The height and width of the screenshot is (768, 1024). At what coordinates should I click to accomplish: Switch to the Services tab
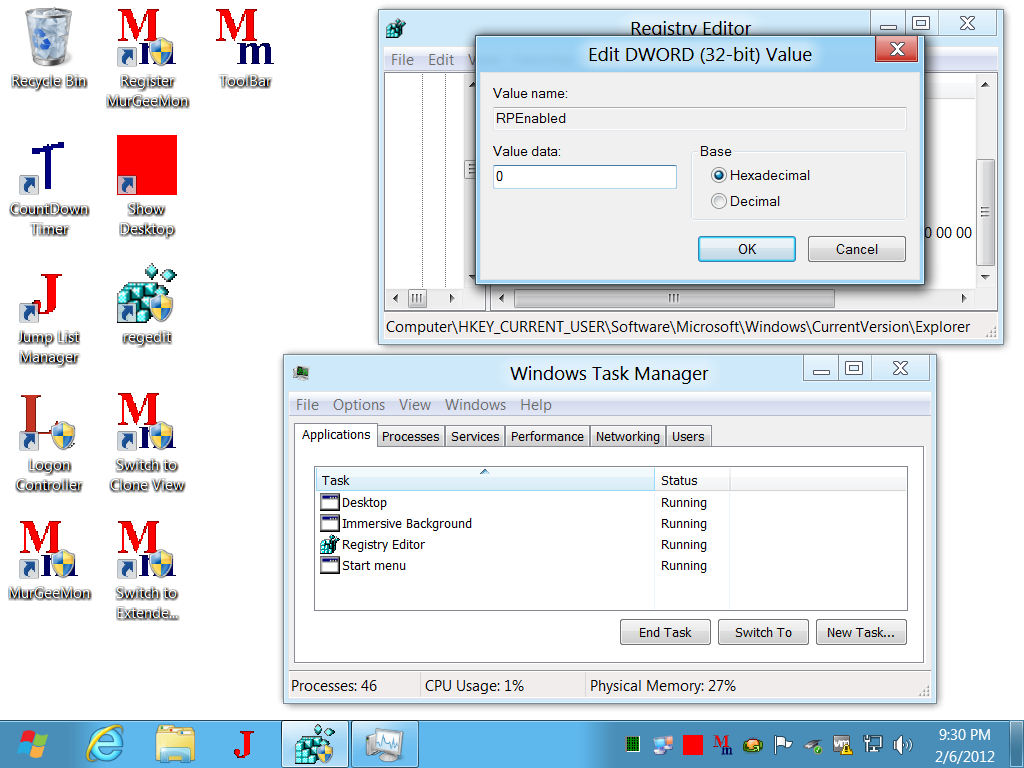click(475, 436)
